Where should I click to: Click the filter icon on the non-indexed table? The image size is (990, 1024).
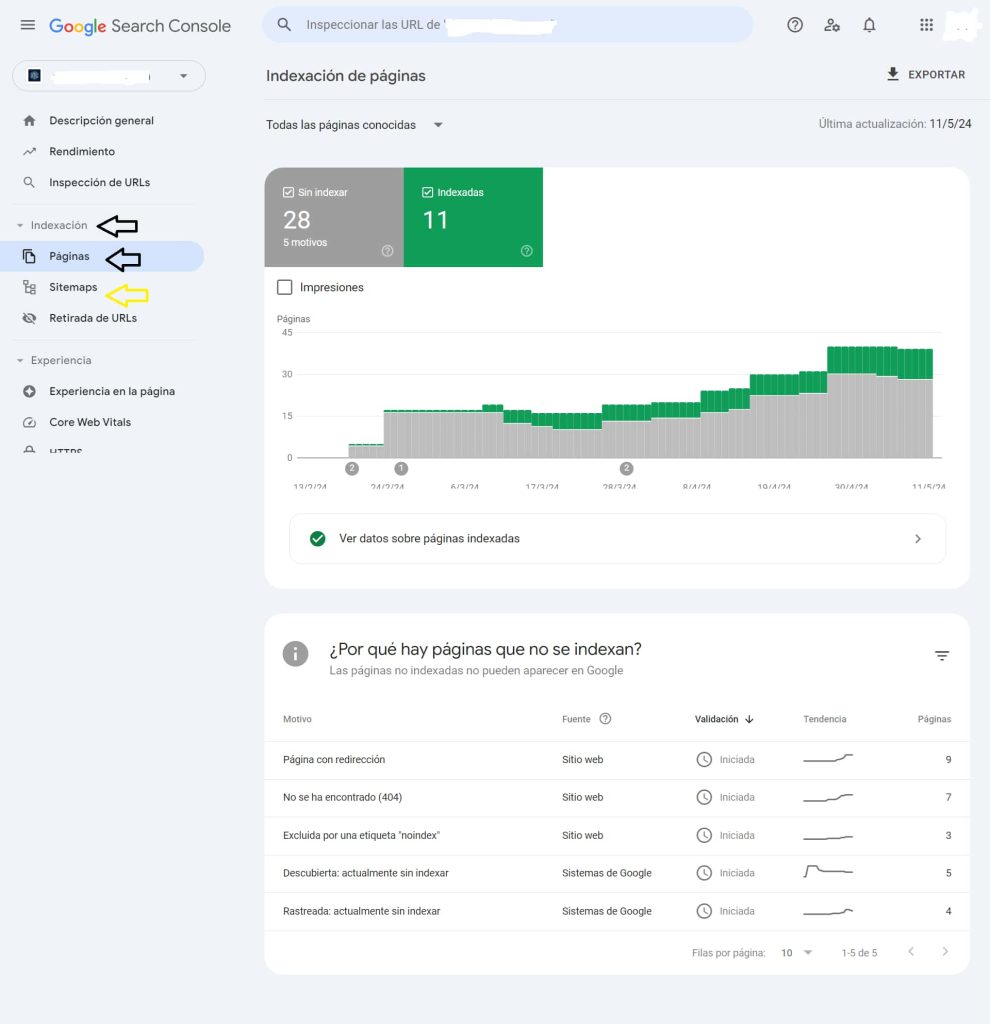tap(941, 655)
